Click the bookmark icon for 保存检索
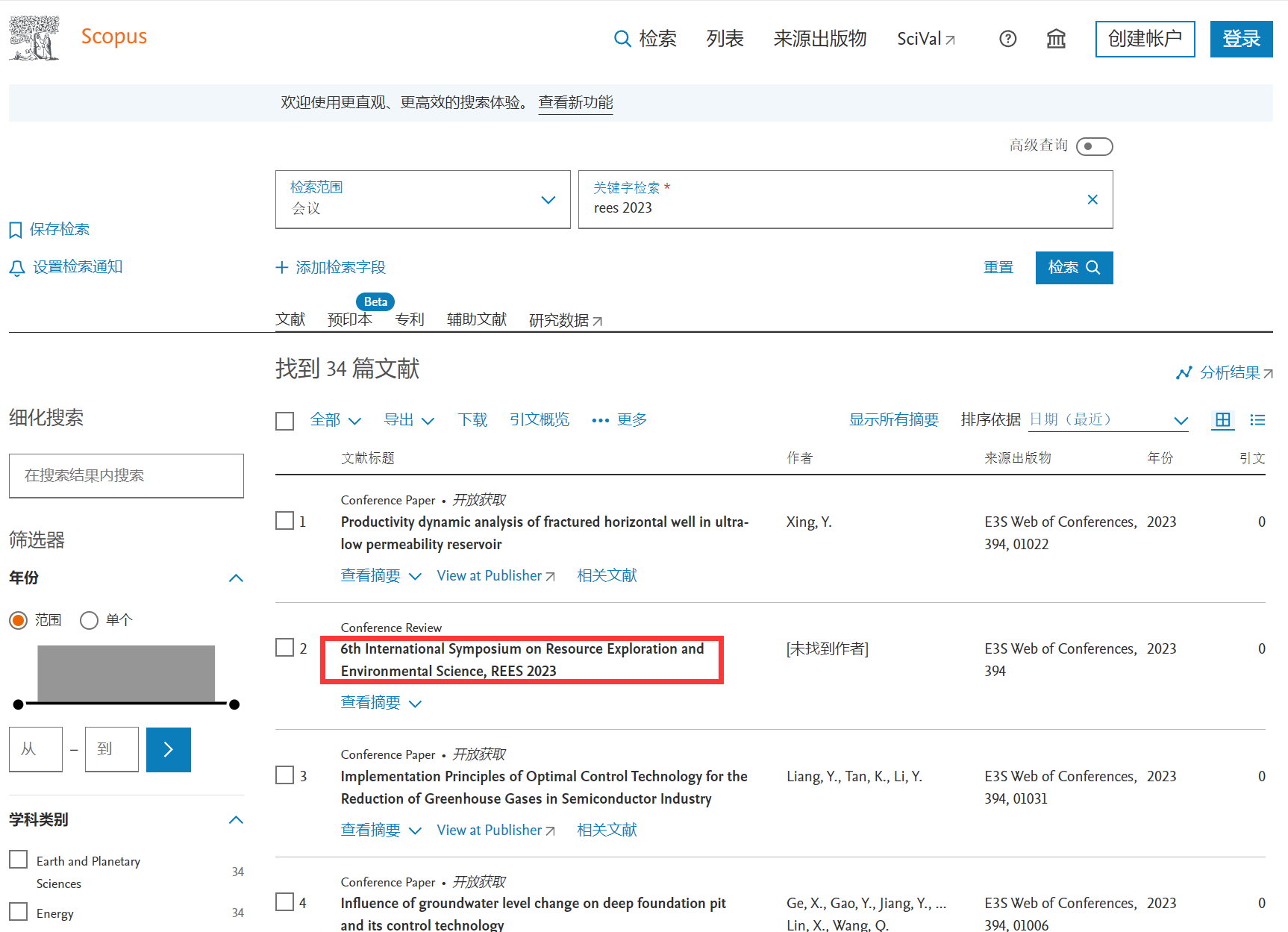This screenshot has width=1288, height=932. click(x=16, y=230)
